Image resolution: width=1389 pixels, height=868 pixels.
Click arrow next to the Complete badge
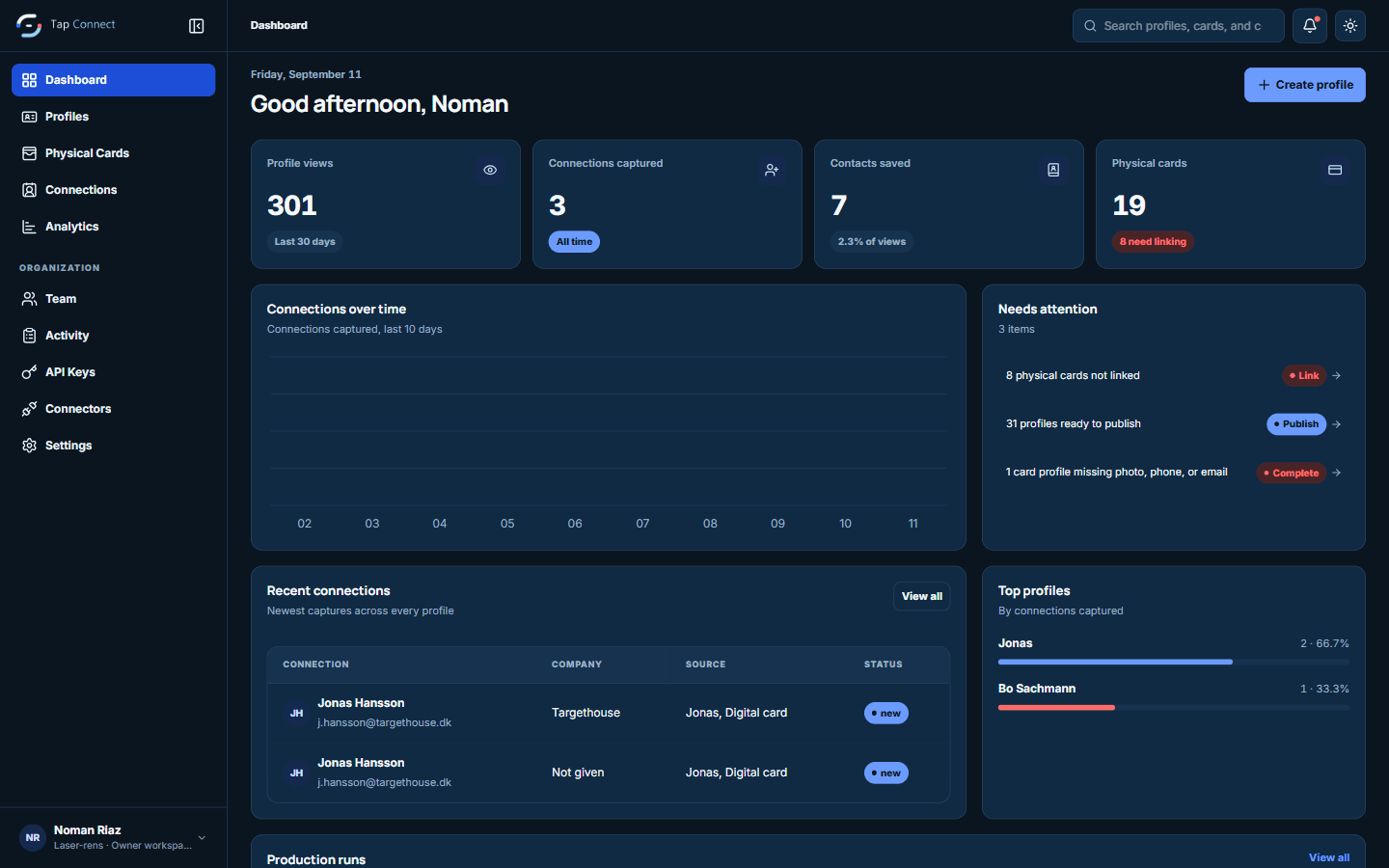click(1337, 473)
